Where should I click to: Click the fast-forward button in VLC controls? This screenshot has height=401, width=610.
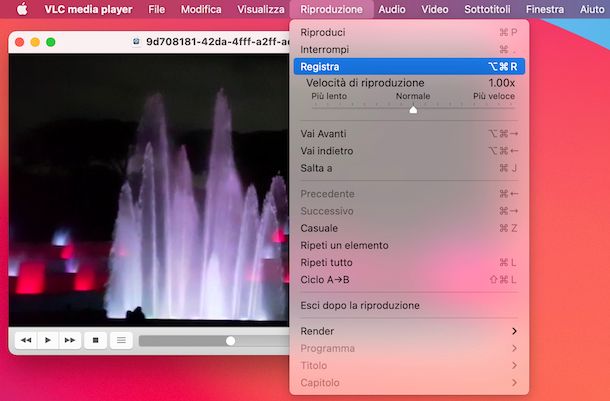coord(70,340)
